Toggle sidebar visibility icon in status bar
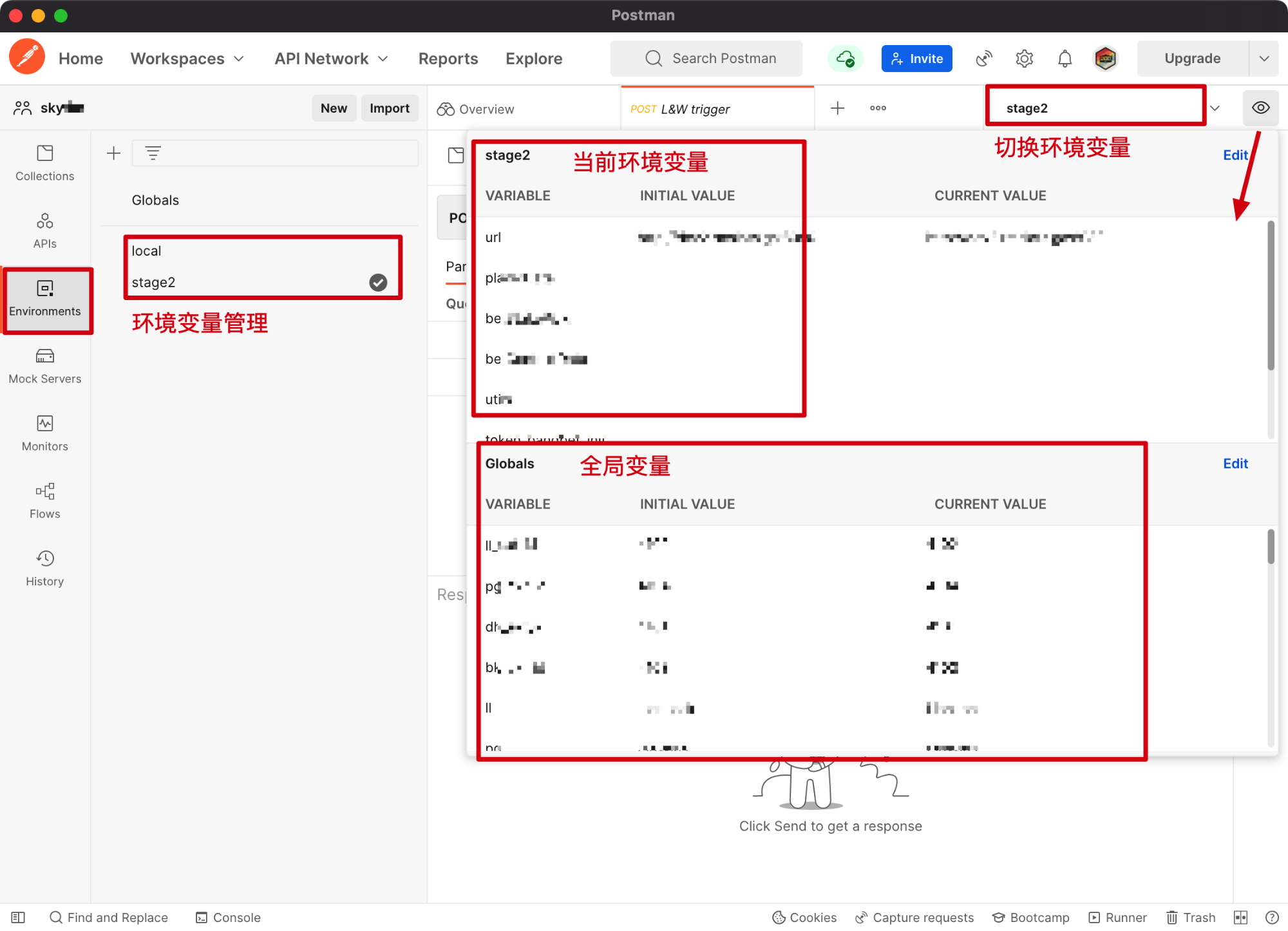 click(18, 917)
